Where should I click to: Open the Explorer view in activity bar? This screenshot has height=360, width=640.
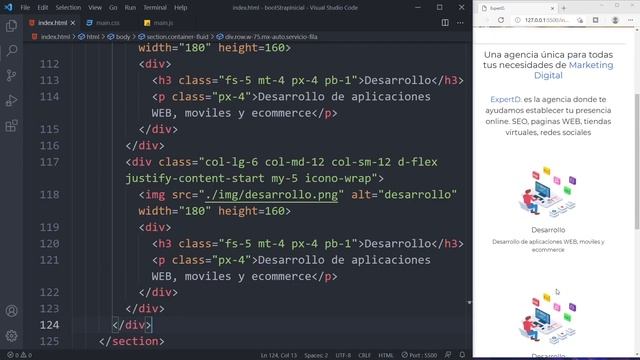(11, 26)
